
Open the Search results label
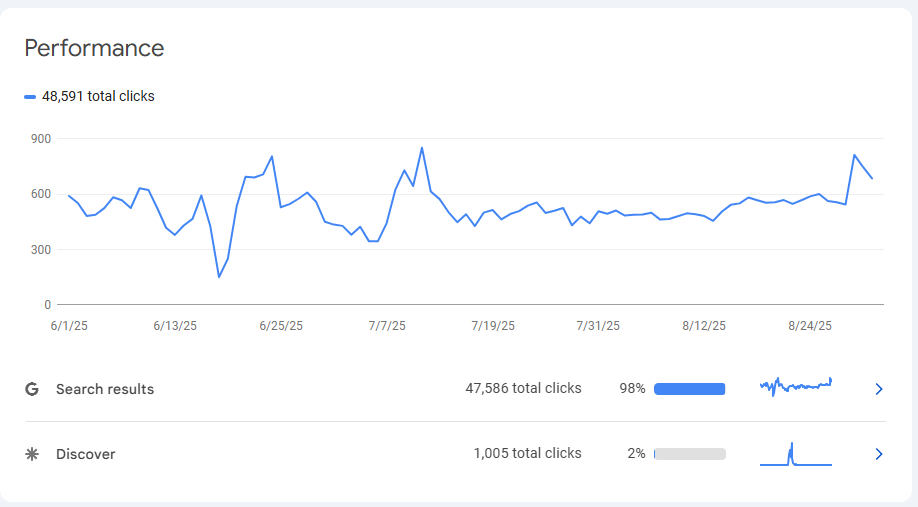(105, 389)
